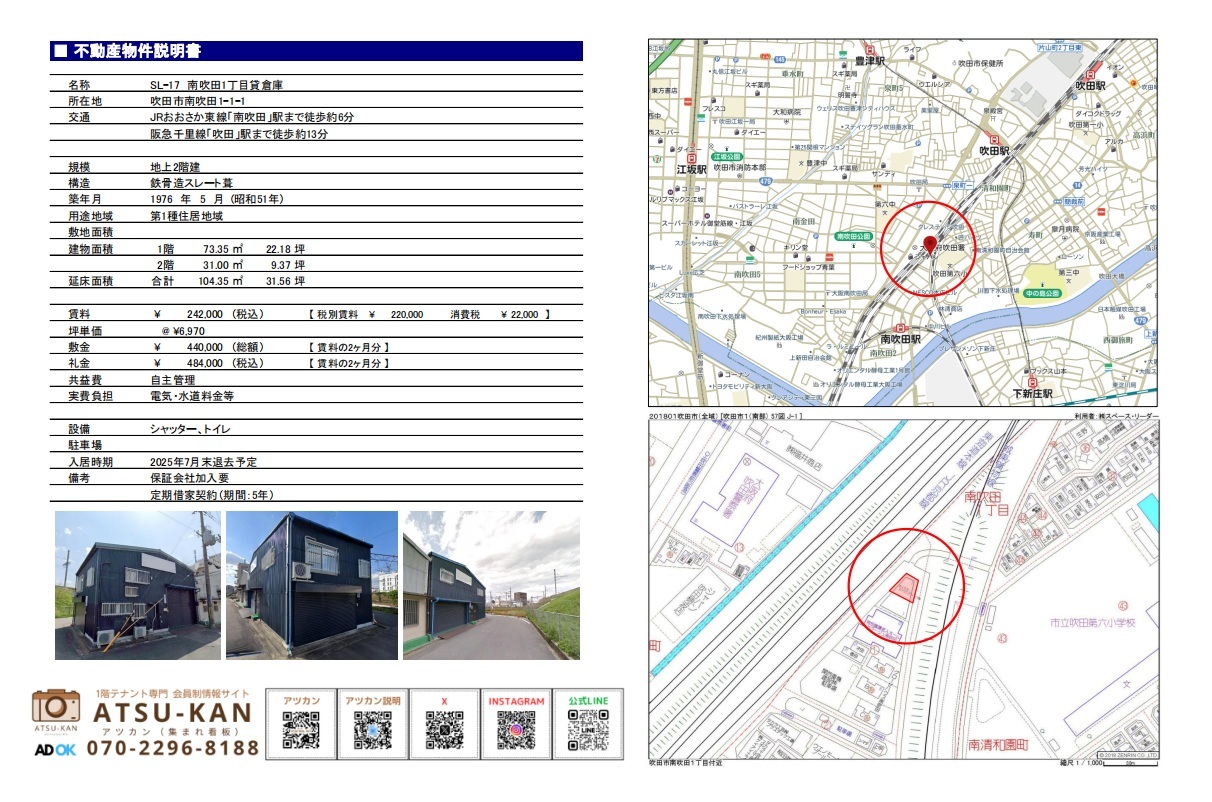Select the 合計 104.35㎡ total area row

(227, 281)
